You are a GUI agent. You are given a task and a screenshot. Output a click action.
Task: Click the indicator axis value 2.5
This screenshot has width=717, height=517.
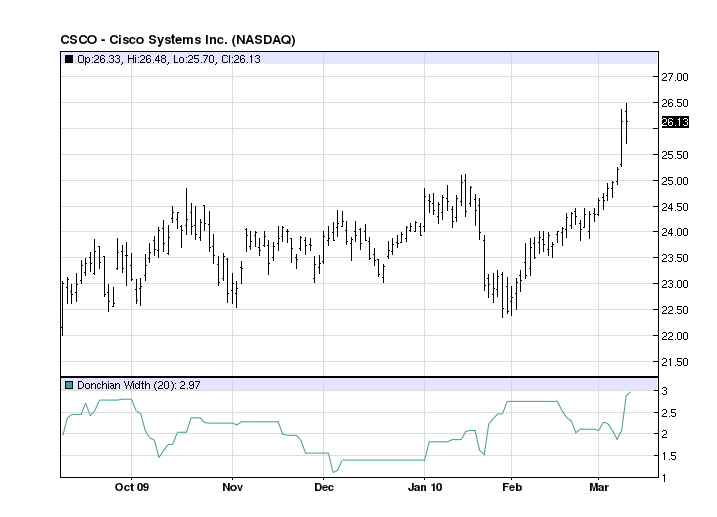click(x=668, y=413)
